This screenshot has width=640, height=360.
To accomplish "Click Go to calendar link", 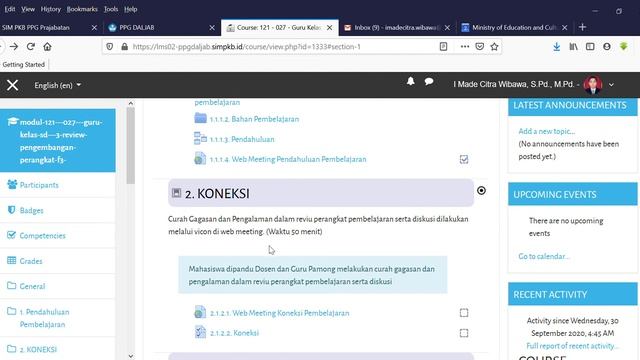I will tap(544, 256).
